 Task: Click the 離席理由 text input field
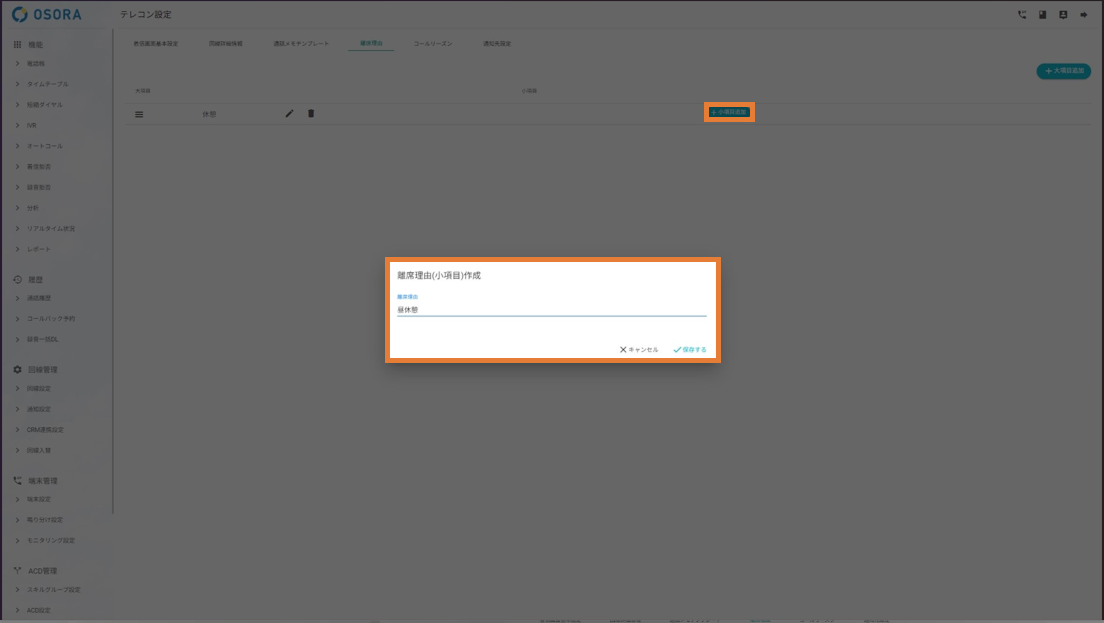point(551,310)
